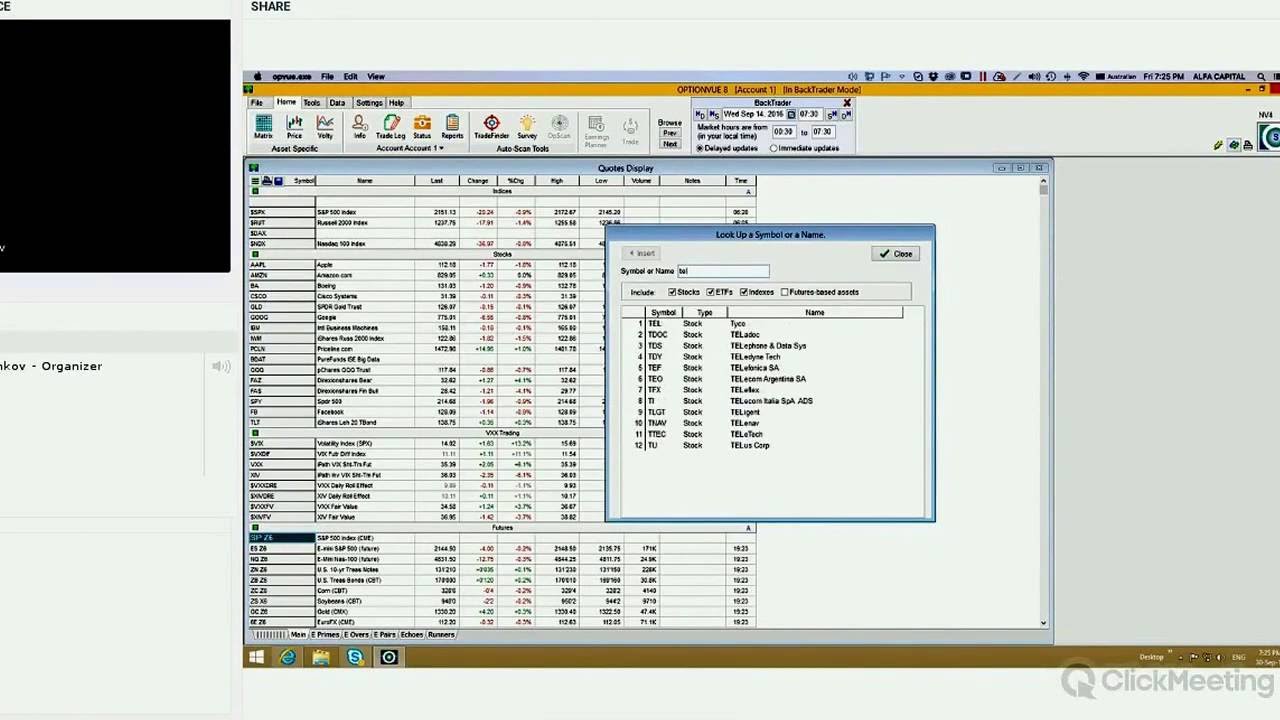Collapse the VXX Trading section
The image size is (1280, 720).
tap(255, 433)
